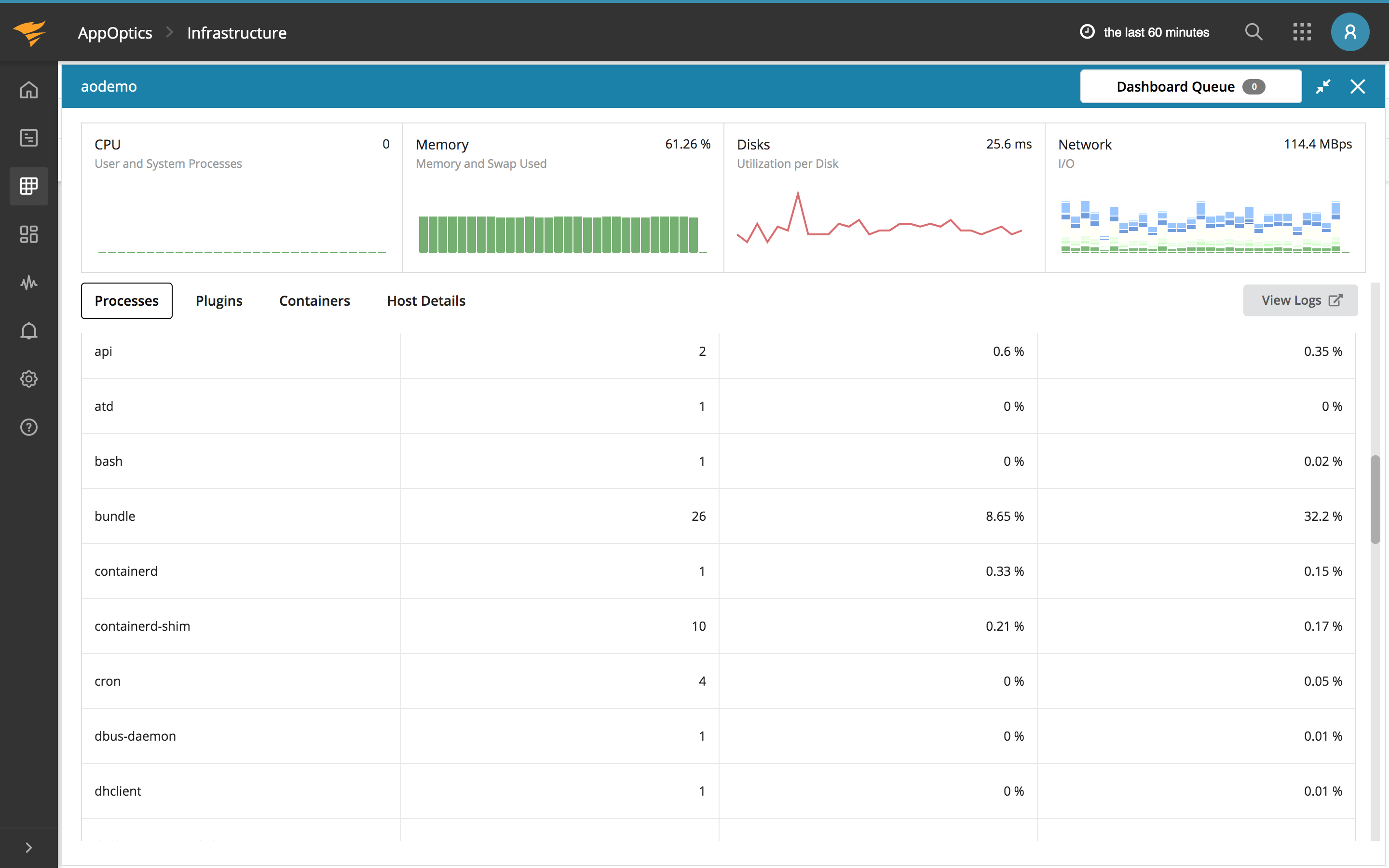Close the aodemo host panel

point(1358,87)
